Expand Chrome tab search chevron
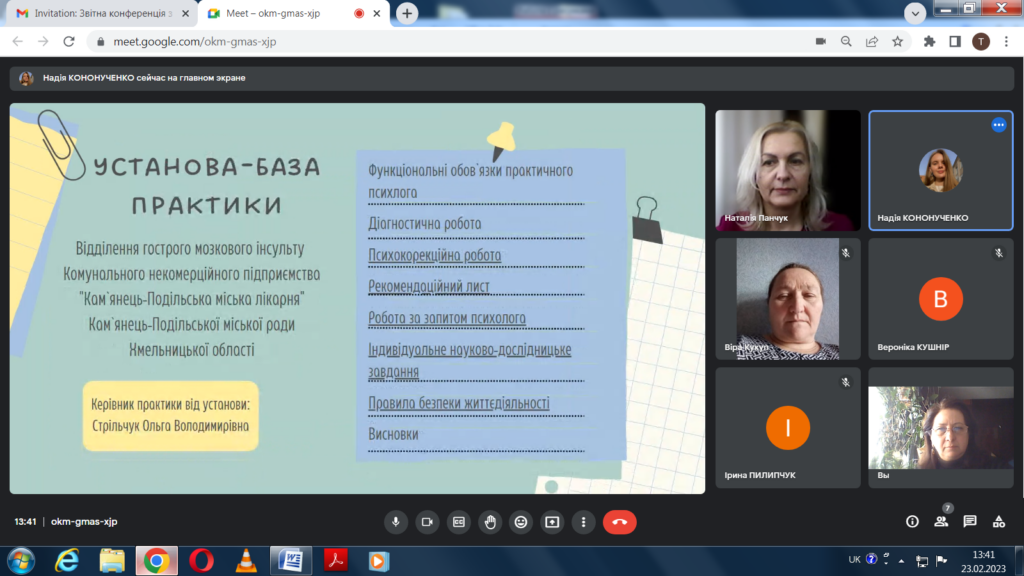The image size is (1024, 576). pos(915,14)
